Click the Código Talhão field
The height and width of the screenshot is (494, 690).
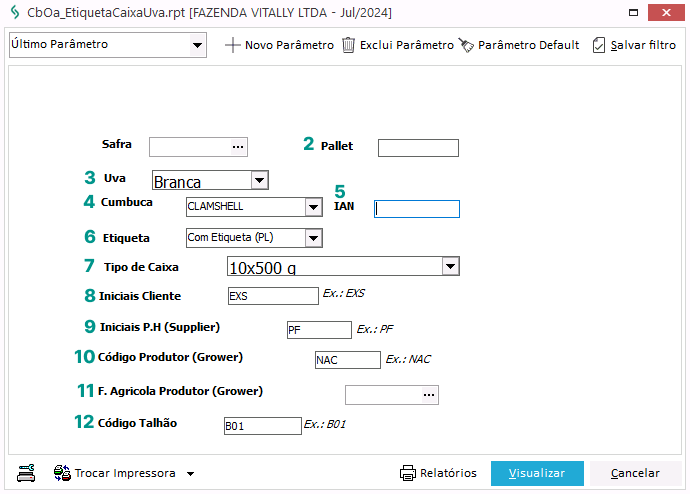coord(262,426)
